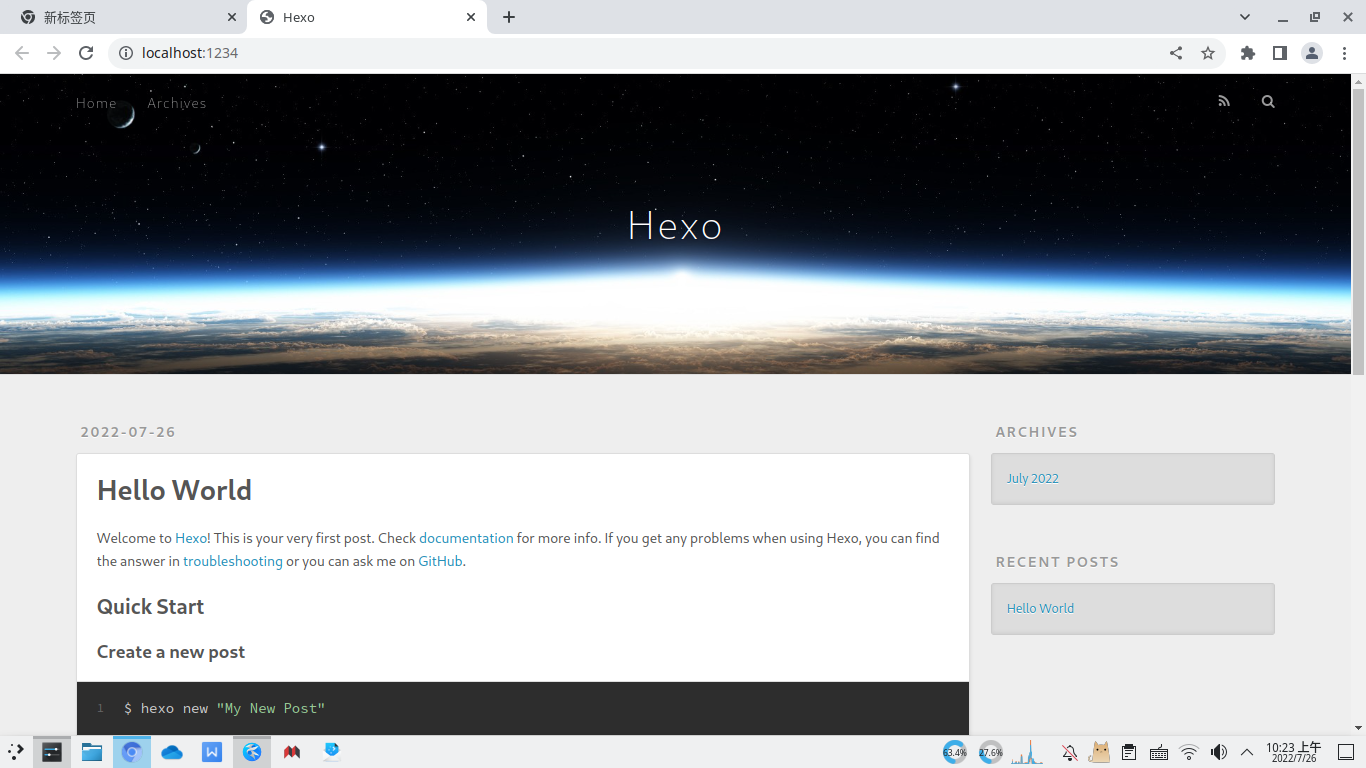The image size is (1366, 768).
Task: Click the search magnifier icon in header
Action: [1268, 101]
